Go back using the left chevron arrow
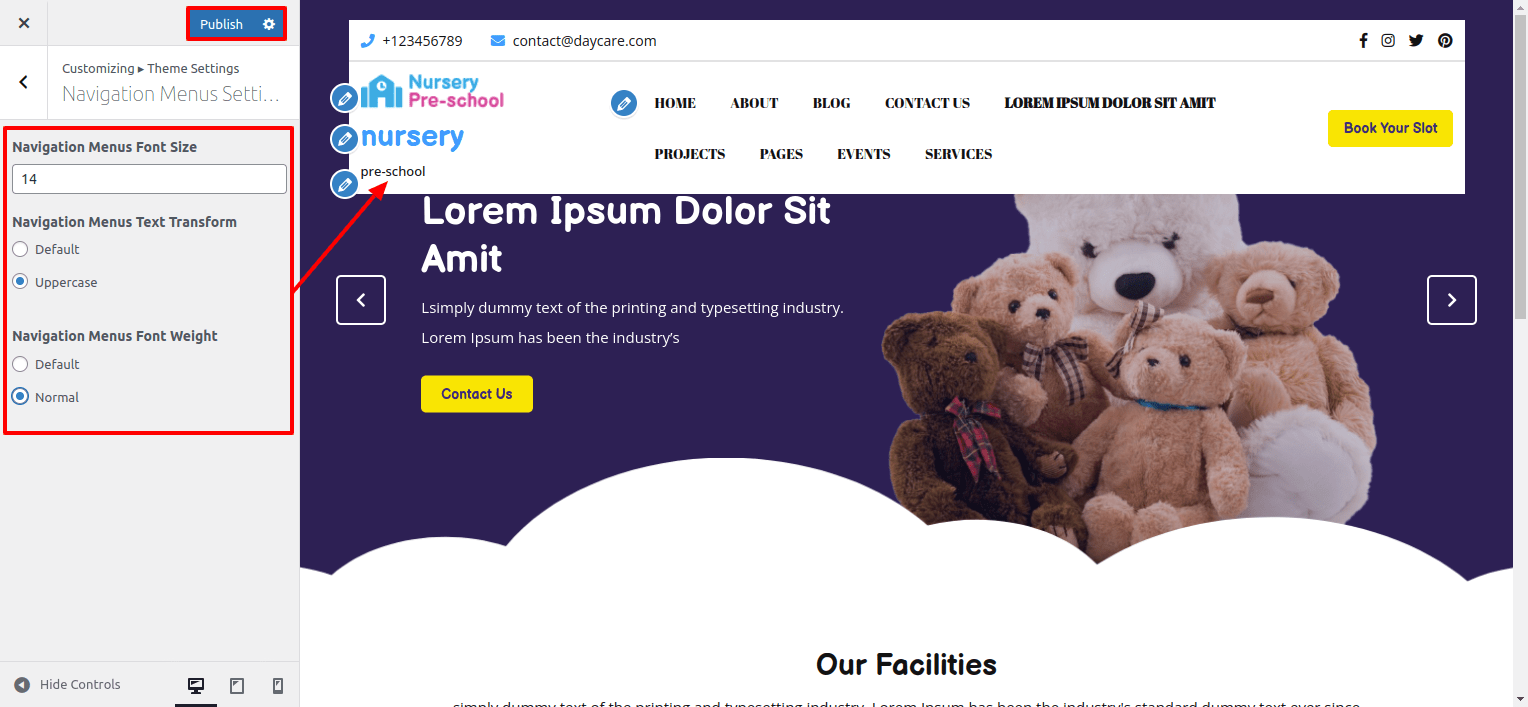The image size is (1528, 707). click(x=24, y=82)
